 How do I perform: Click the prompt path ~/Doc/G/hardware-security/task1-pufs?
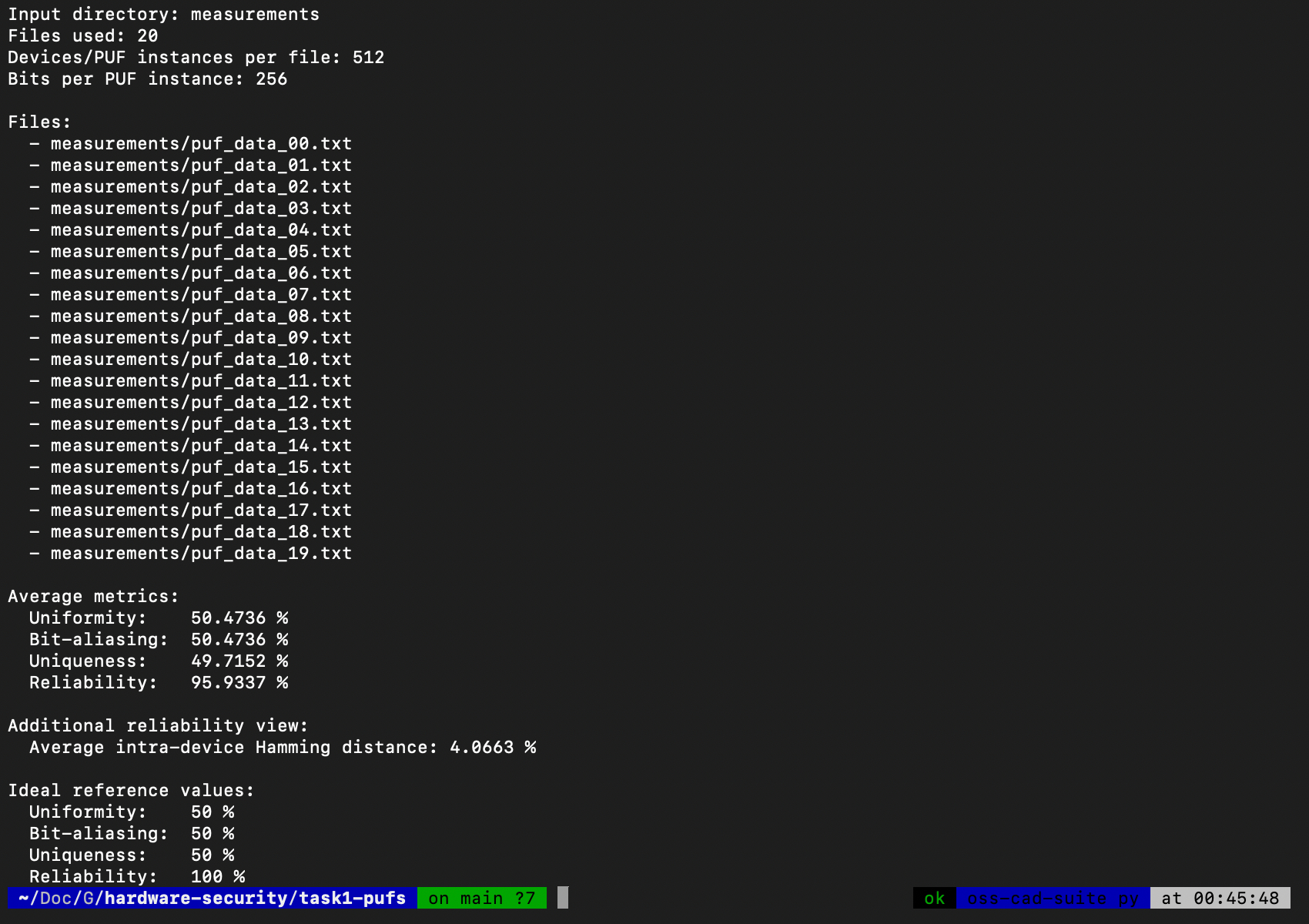[212, 899]
